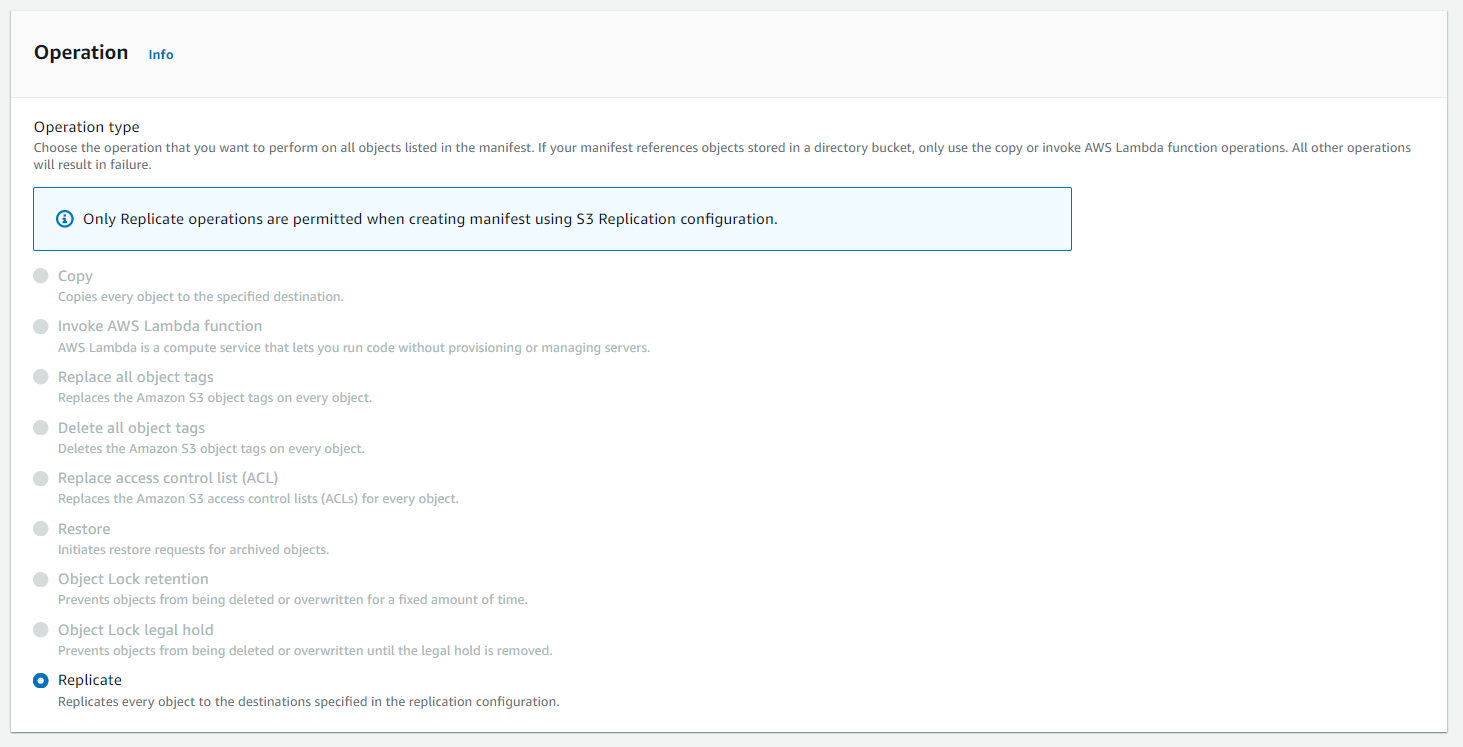
Task: Click the Only Replicate operations permitted notice text
Action: pos(430,219)
